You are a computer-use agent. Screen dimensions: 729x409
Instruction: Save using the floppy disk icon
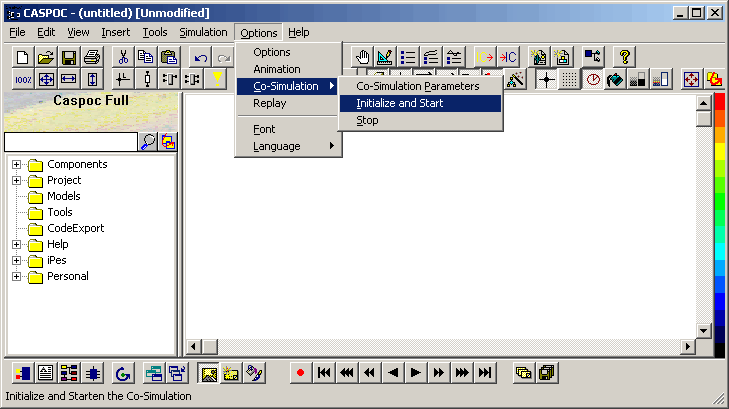(x=69, y=57)
